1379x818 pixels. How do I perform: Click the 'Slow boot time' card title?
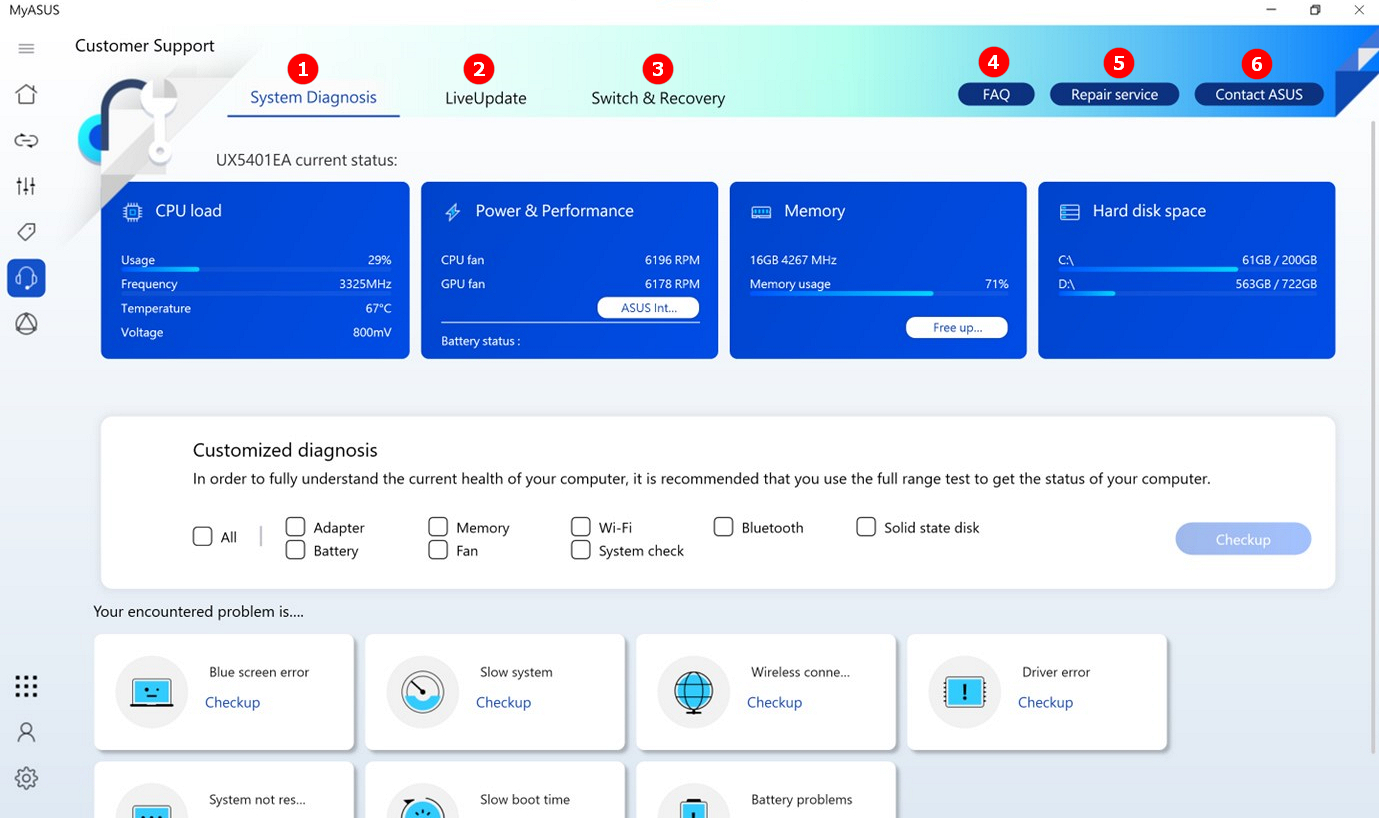(525, 800)
